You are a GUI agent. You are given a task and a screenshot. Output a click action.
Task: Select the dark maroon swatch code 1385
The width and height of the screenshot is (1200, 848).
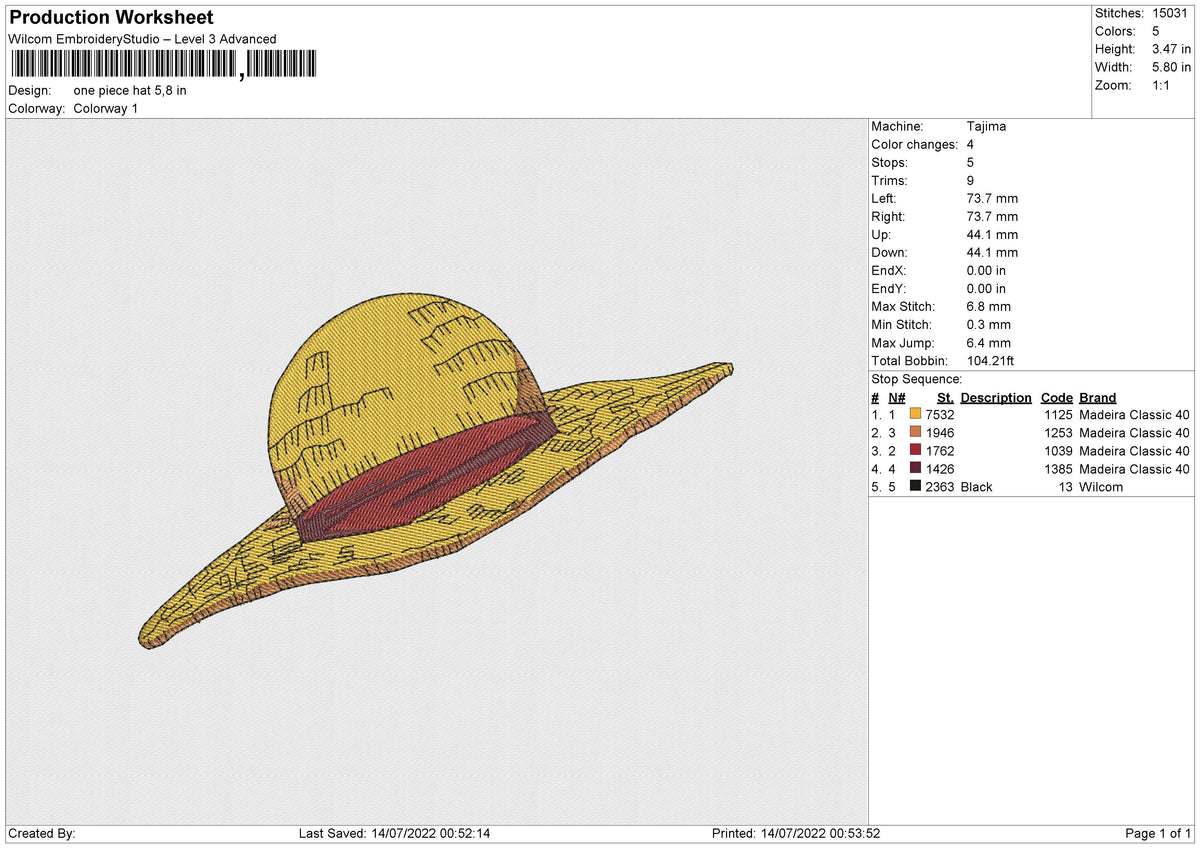(915, 469)
